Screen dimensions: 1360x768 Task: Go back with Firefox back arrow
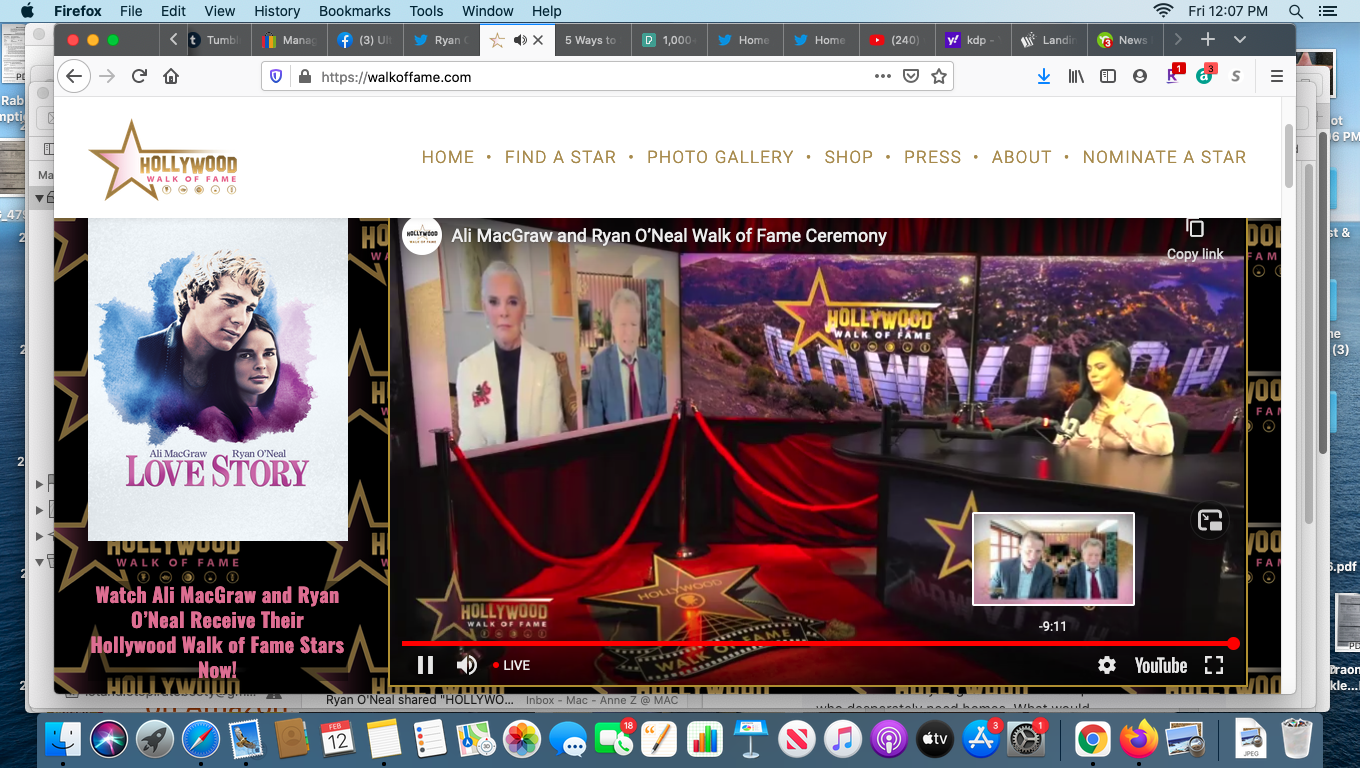[74, 76]
